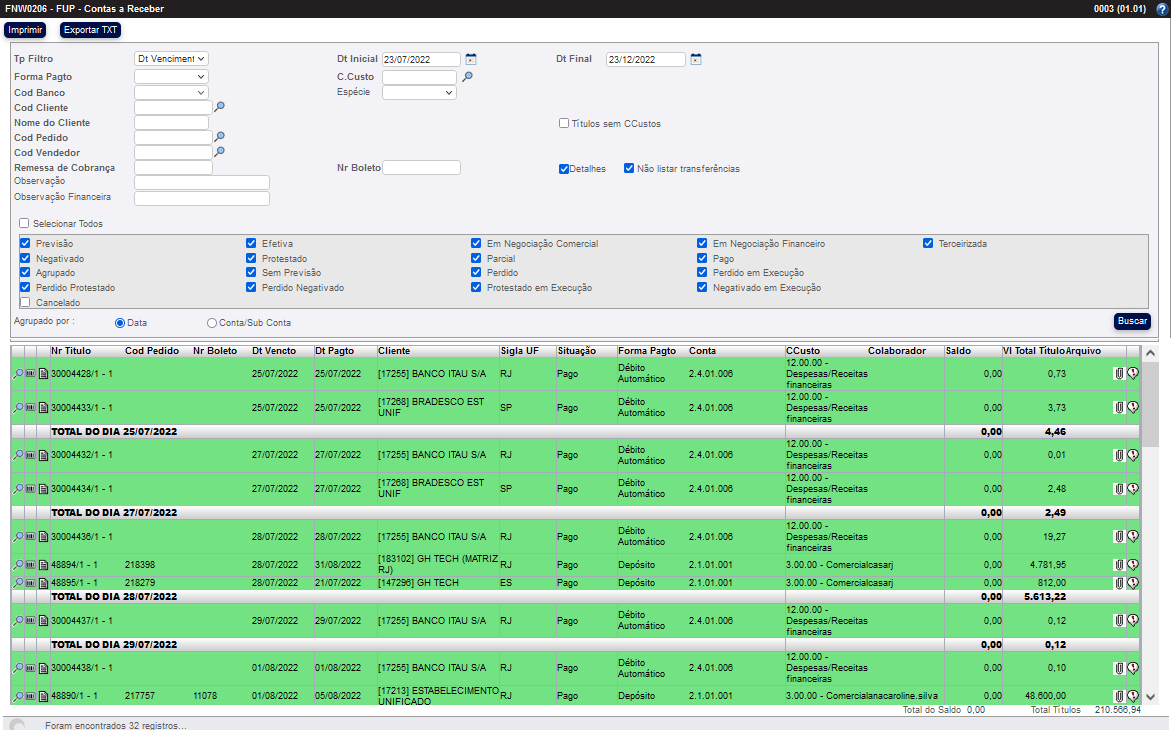Open the Dt Final calendar picker
The width and height of the screenshot is (1171, 735).
696,59
